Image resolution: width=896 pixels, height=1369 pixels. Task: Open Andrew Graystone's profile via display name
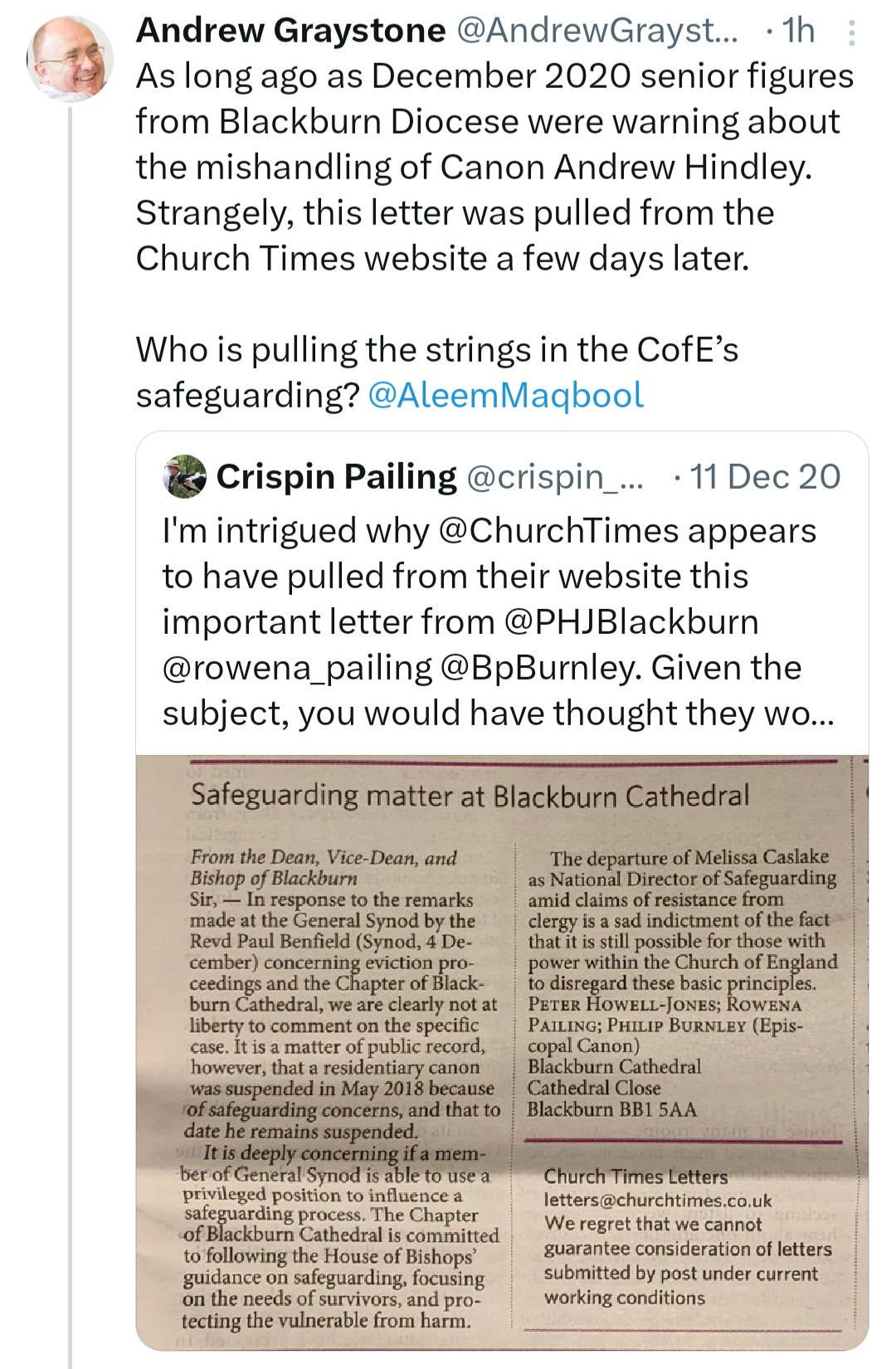(x=290, y=31)
